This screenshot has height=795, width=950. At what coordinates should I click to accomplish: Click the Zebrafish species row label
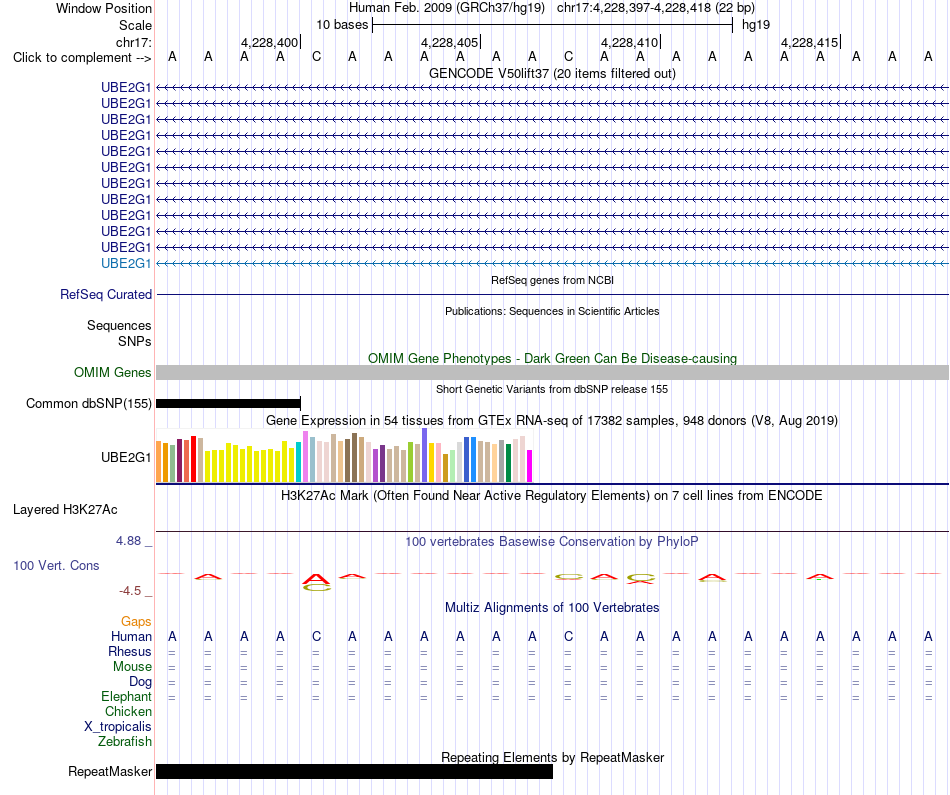tap(125, 742)
